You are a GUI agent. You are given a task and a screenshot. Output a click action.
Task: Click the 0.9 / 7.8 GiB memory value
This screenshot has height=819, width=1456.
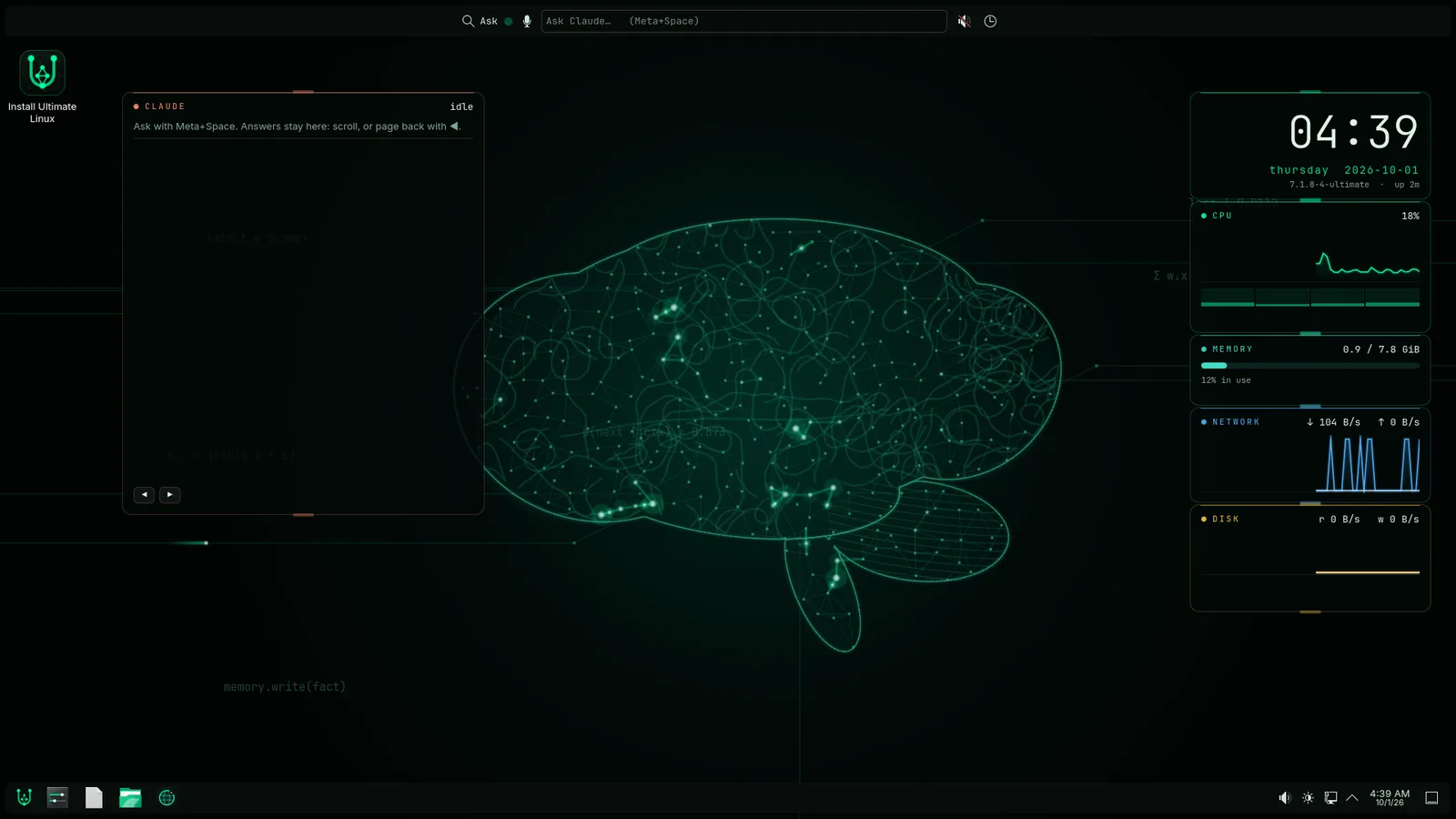[1380, 349]
